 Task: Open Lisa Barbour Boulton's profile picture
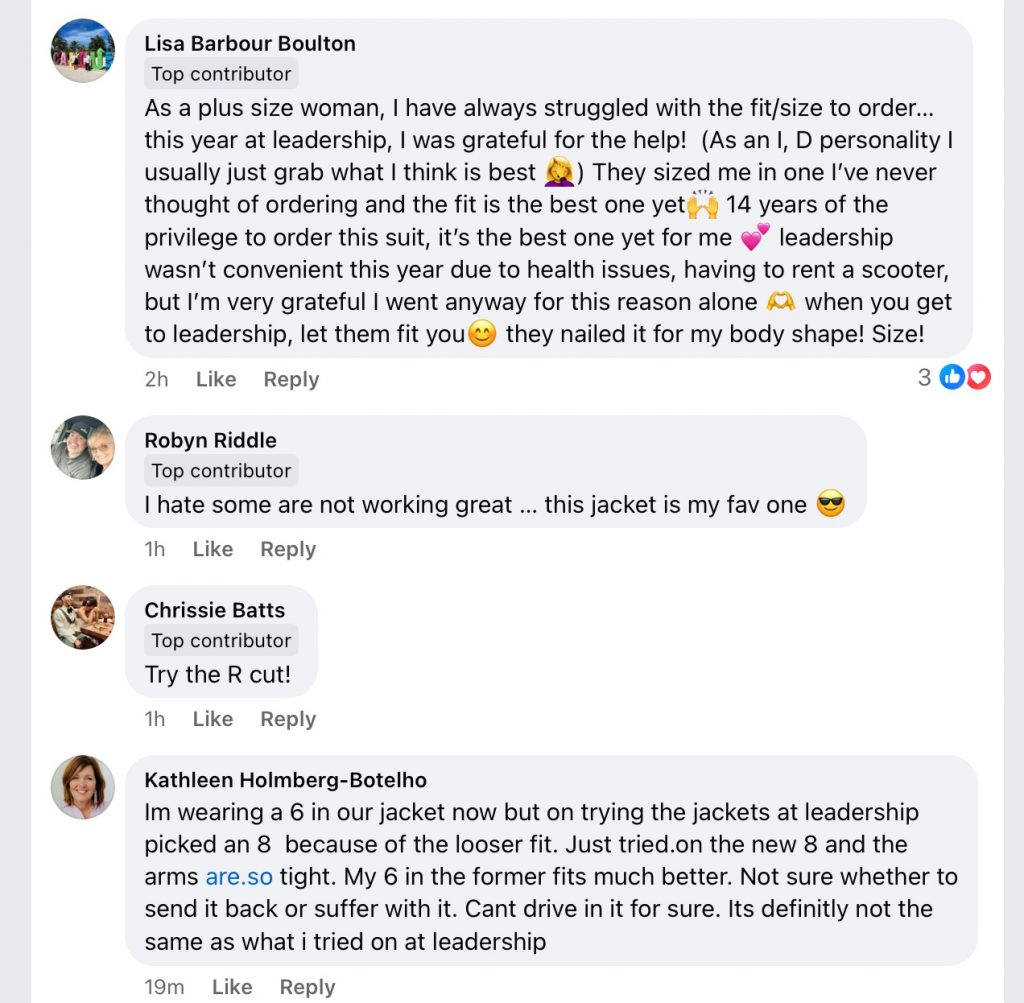click(82, 50)
